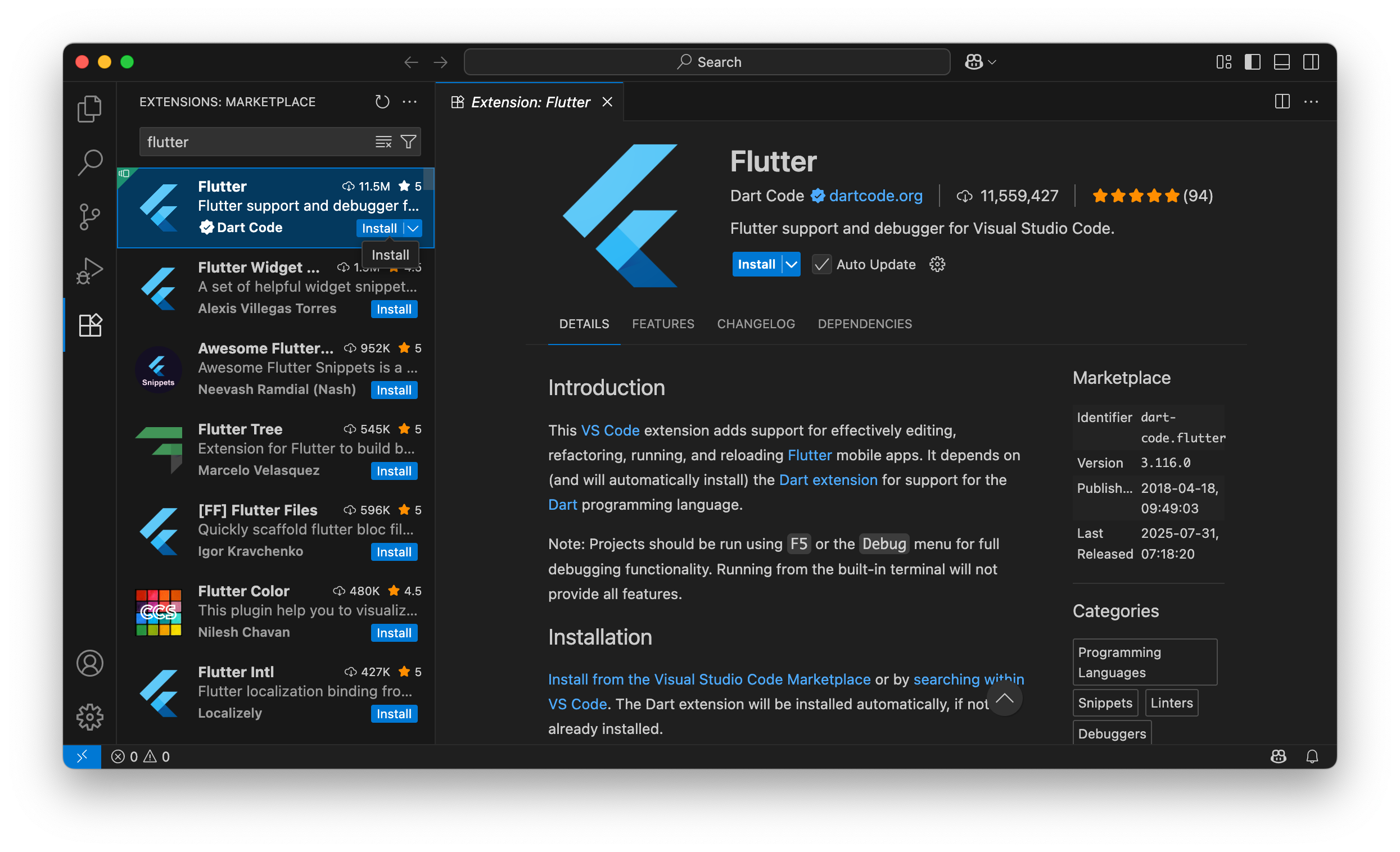Switch to the FEATURES tab
The width and height of the screenshot is (1400, 852).
tap(663, 324)
